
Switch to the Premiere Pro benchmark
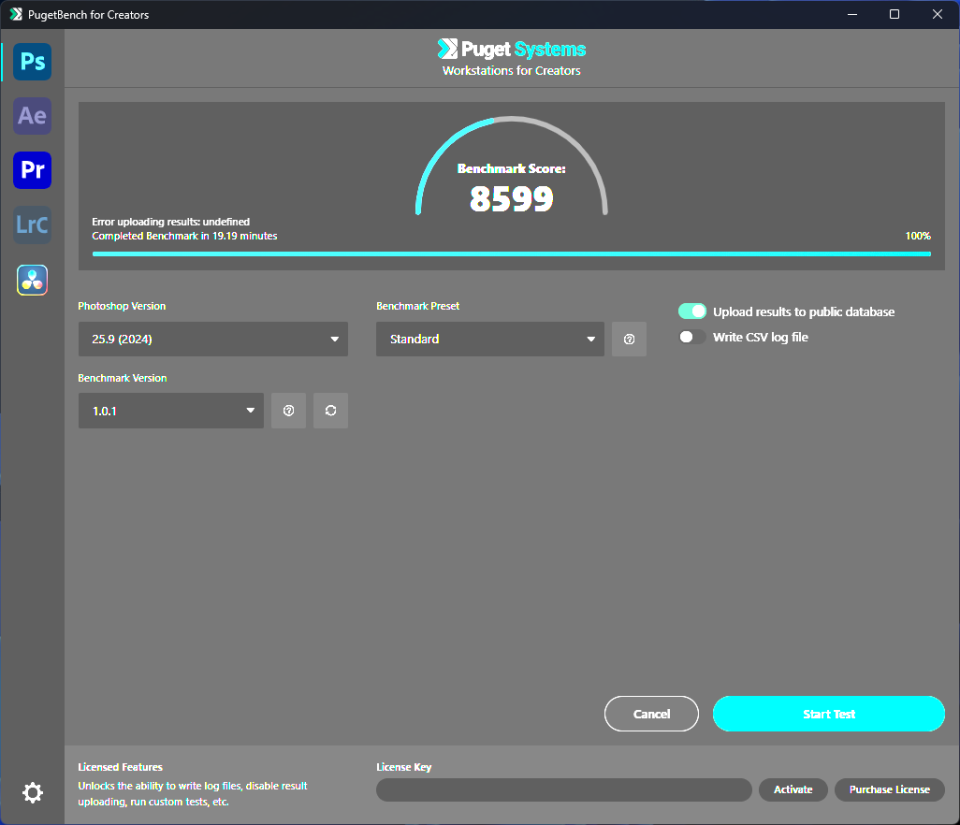tap(32, 170)
